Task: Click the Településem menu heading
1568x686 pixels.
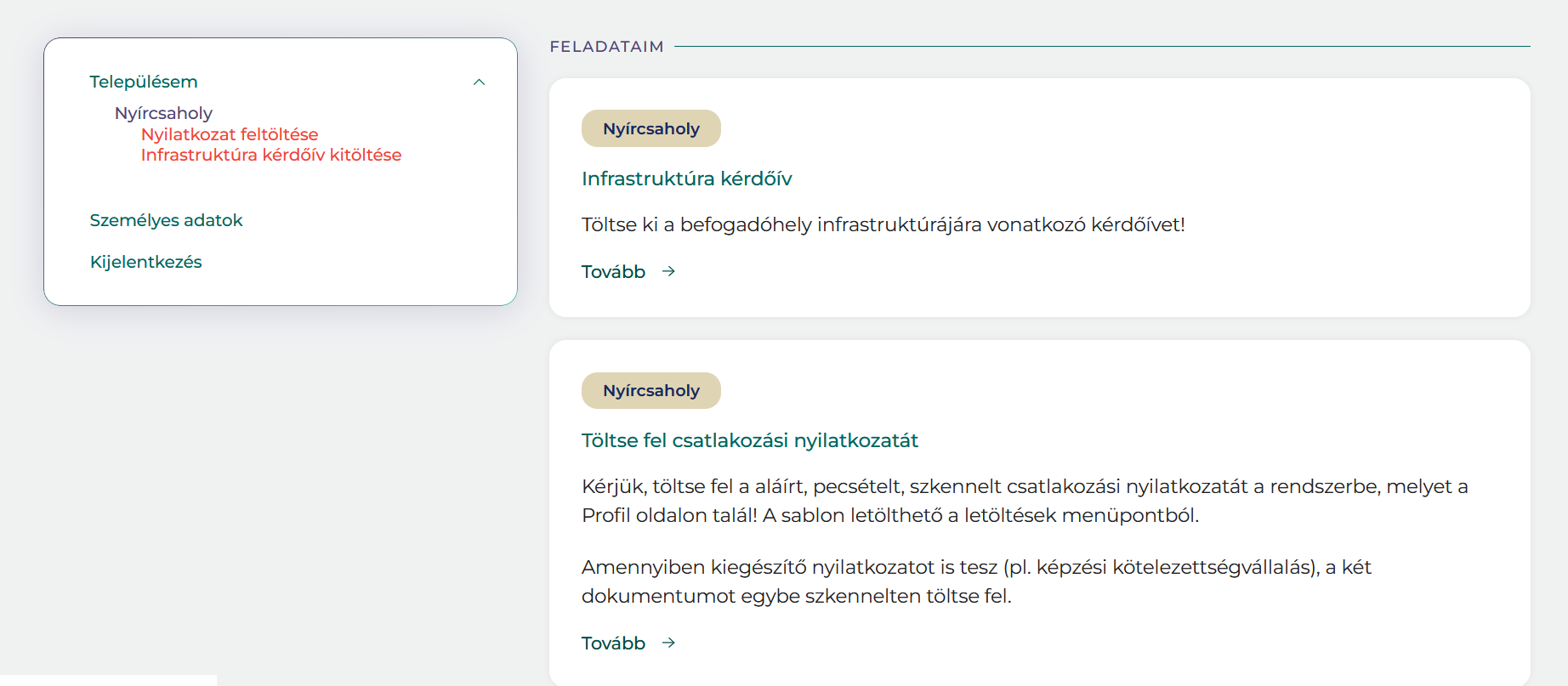Action: point(144,82)
